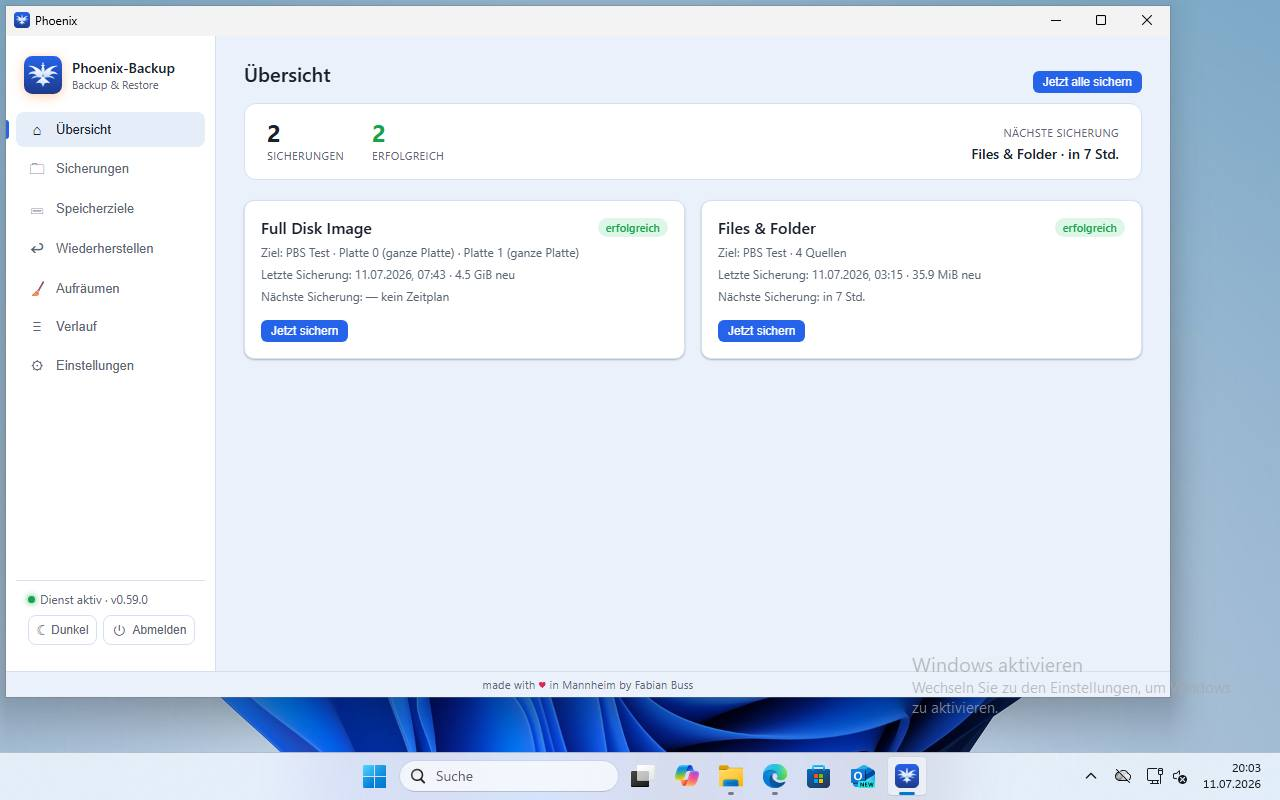The image size is (1280, 800).
Task: Click the Full Disk Image card title
Action: 316,228
